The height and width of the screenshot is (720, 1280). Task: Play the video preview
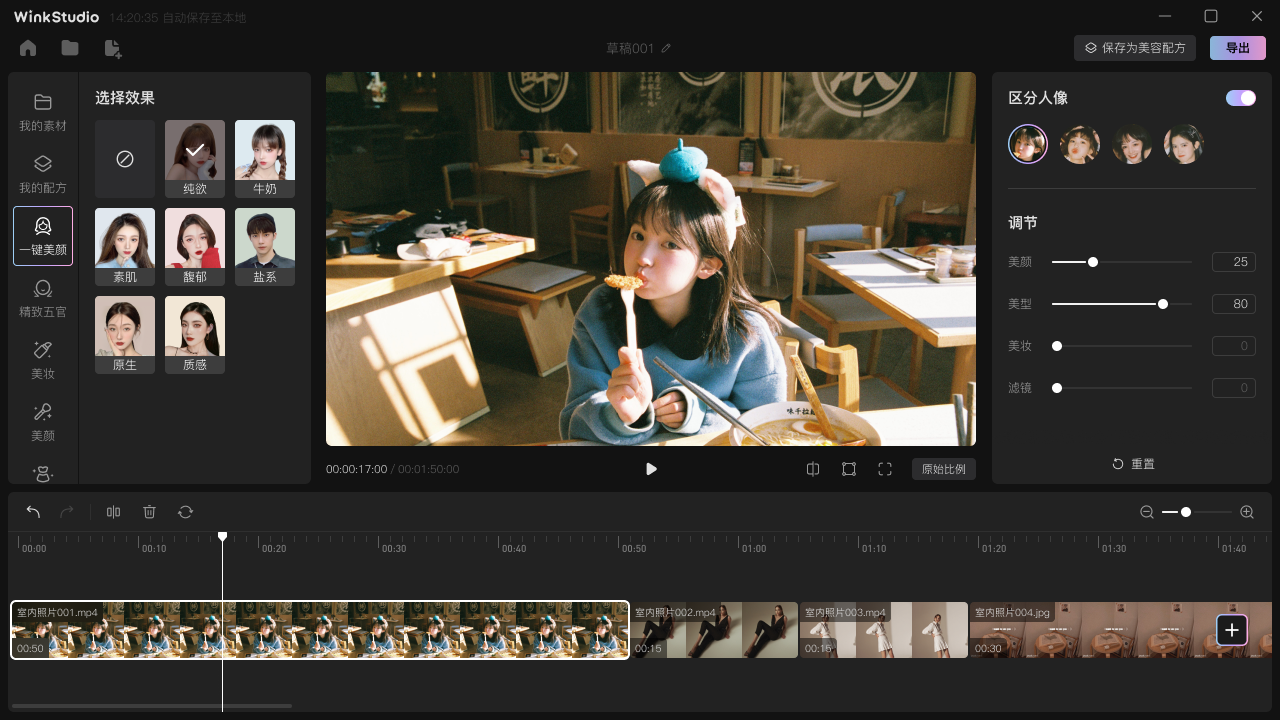click(651, 468)
